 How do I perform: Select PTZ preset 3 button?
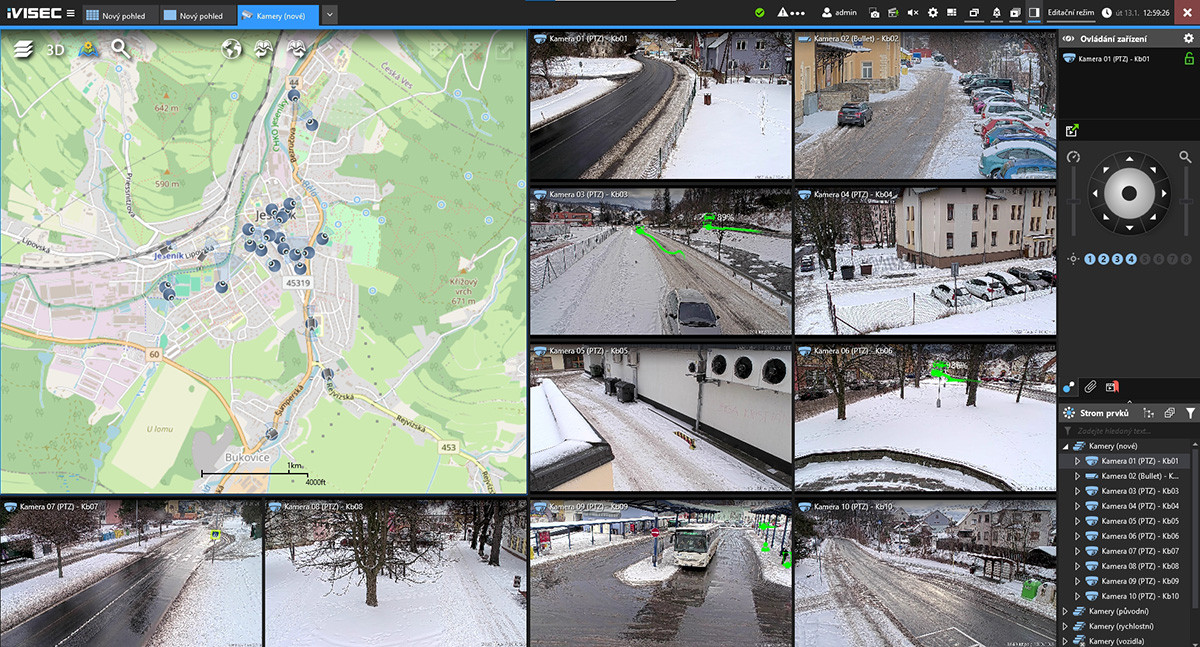1117,259
